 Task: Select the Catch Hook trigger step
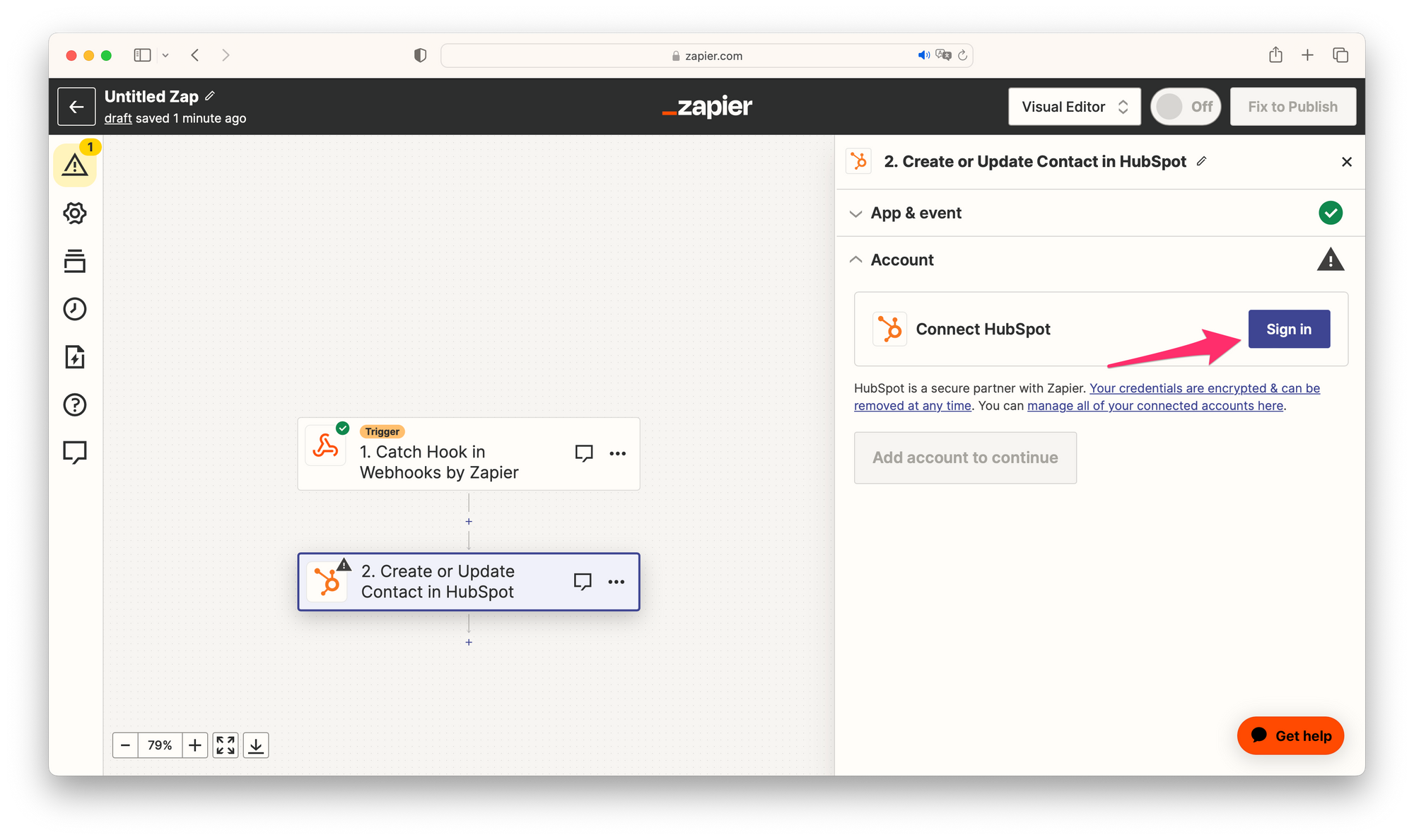(x=469, y=454)
